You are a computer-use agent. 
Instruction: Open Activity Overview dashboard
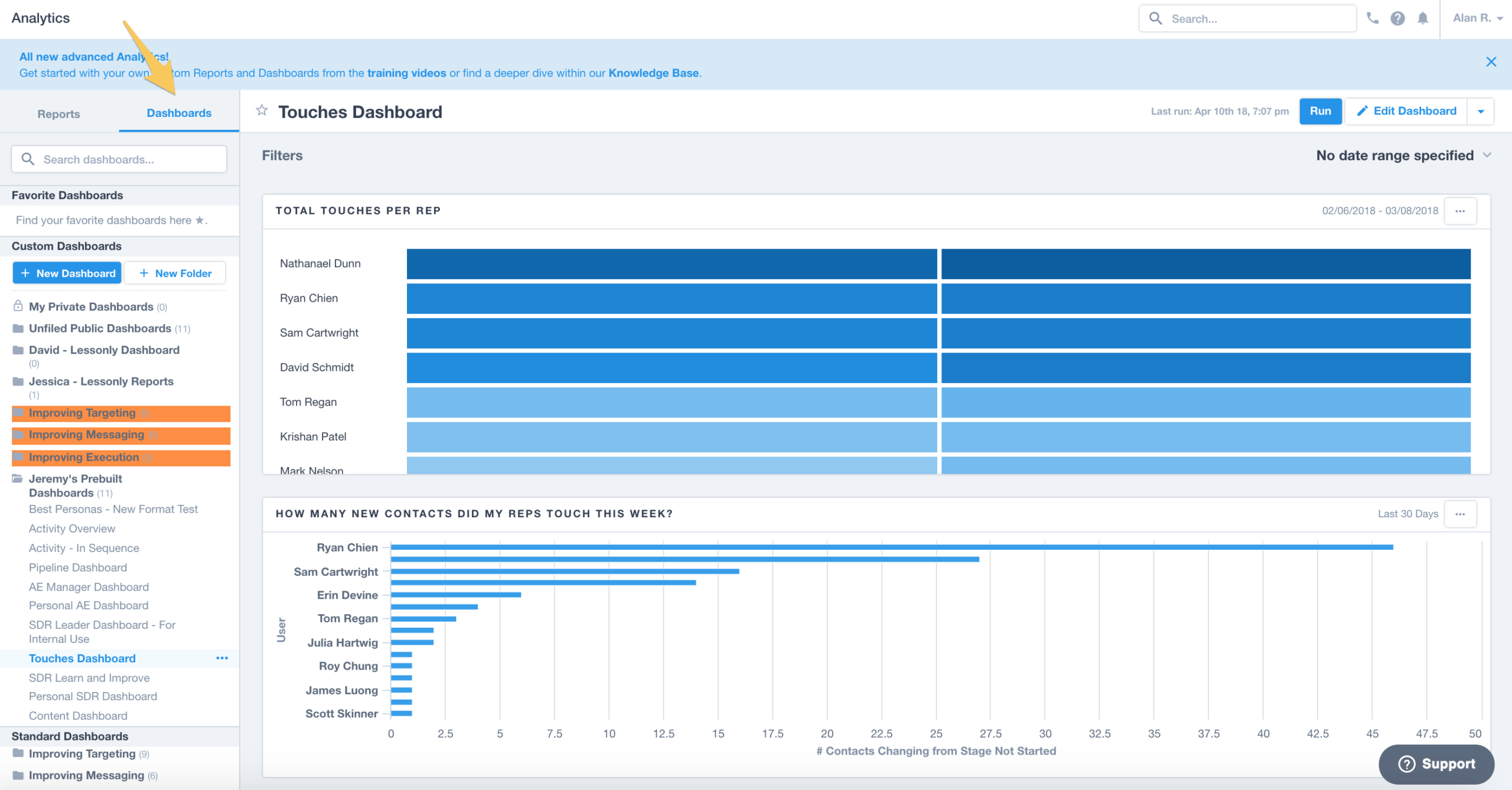pos(72,528)
